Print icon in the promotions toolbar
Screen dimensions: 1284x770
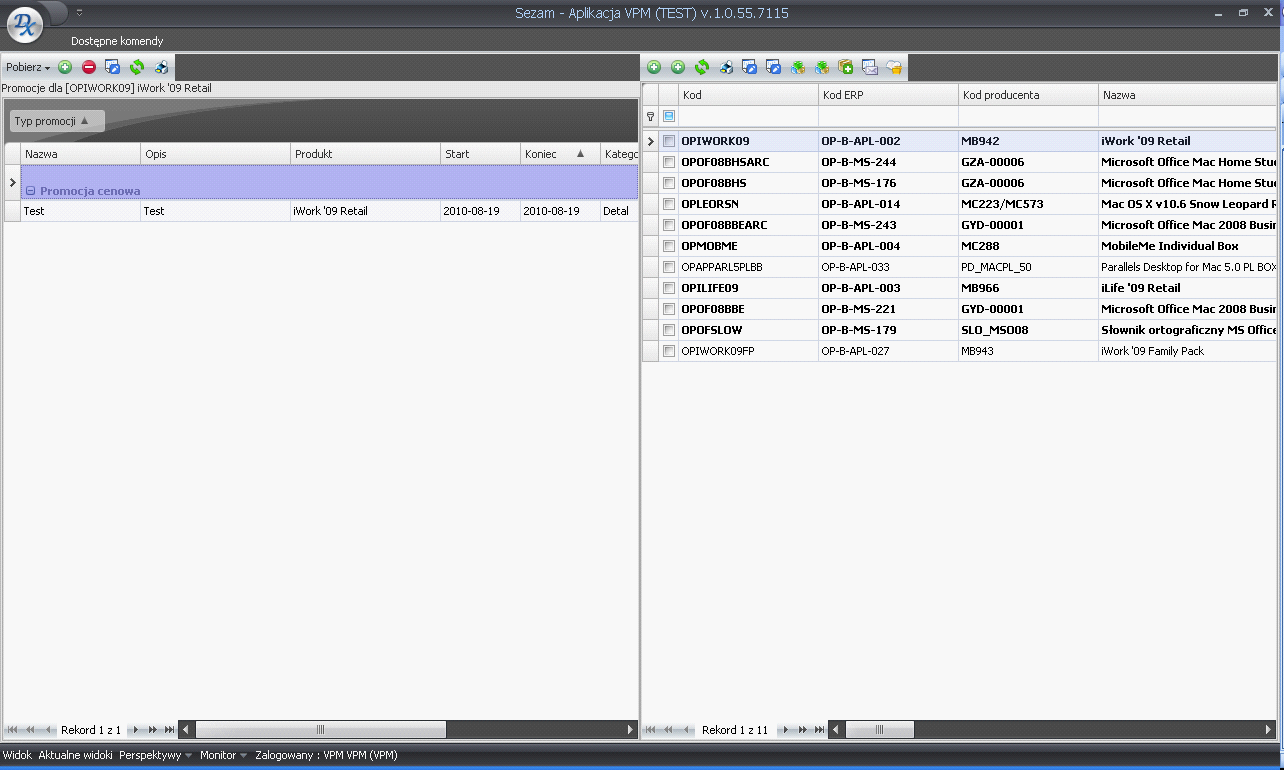(161, 67)
